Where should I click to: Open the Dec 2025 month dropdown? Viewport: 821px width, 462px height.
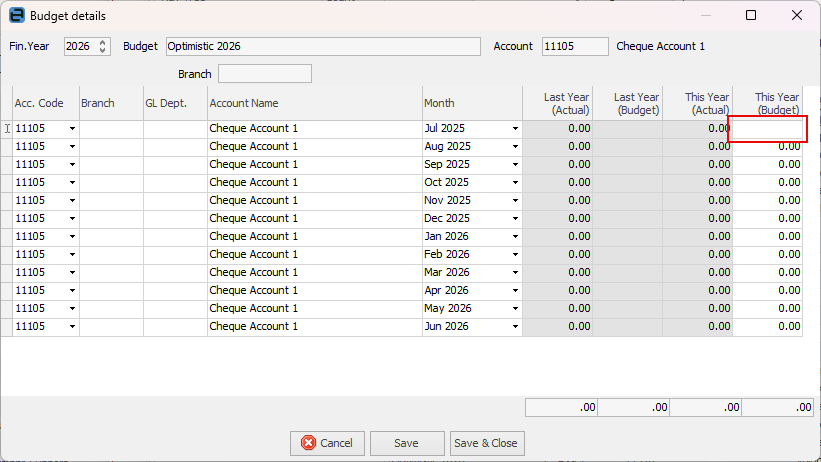point(515,219)
